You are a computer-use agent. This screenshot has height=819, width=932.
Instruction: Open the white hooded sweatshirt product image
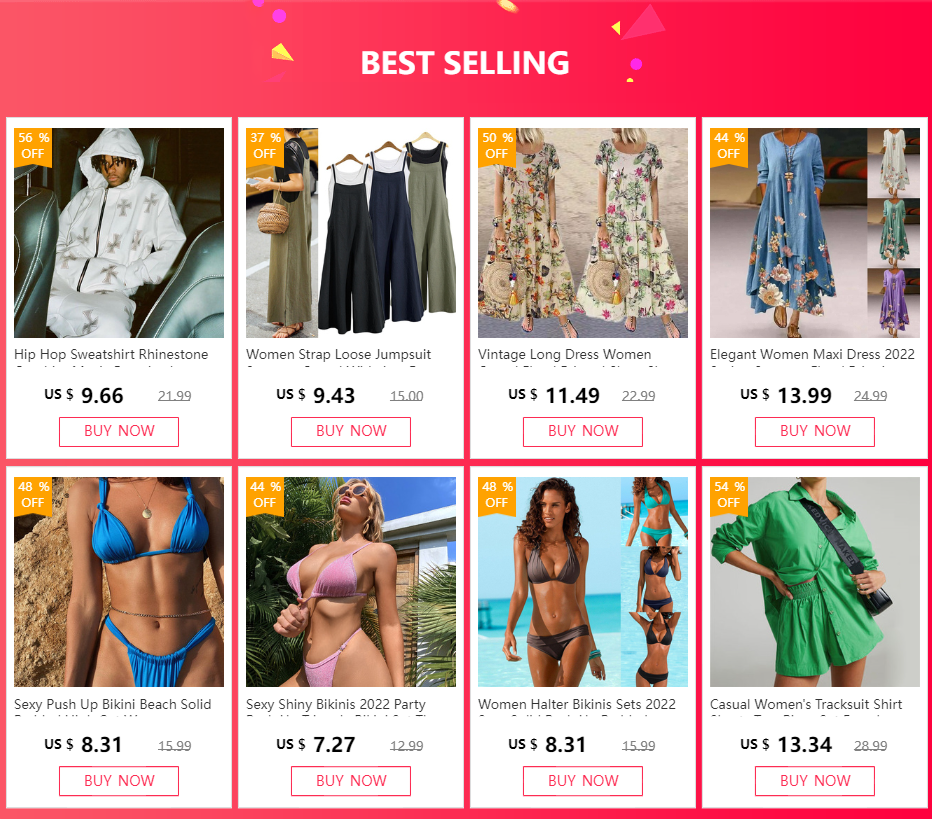pyautogui.click(x=119, y=233)
